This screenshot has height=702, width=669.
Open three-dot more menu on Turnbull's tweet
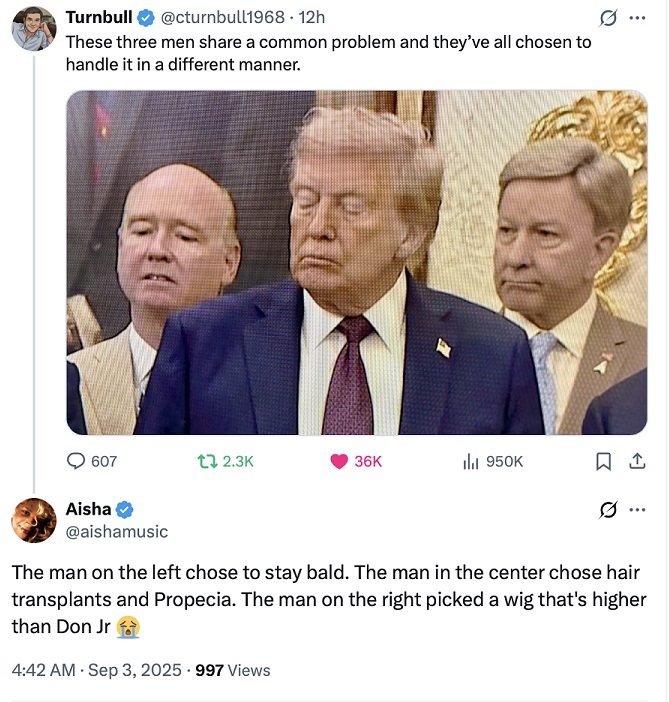click(x=637, y=18)
